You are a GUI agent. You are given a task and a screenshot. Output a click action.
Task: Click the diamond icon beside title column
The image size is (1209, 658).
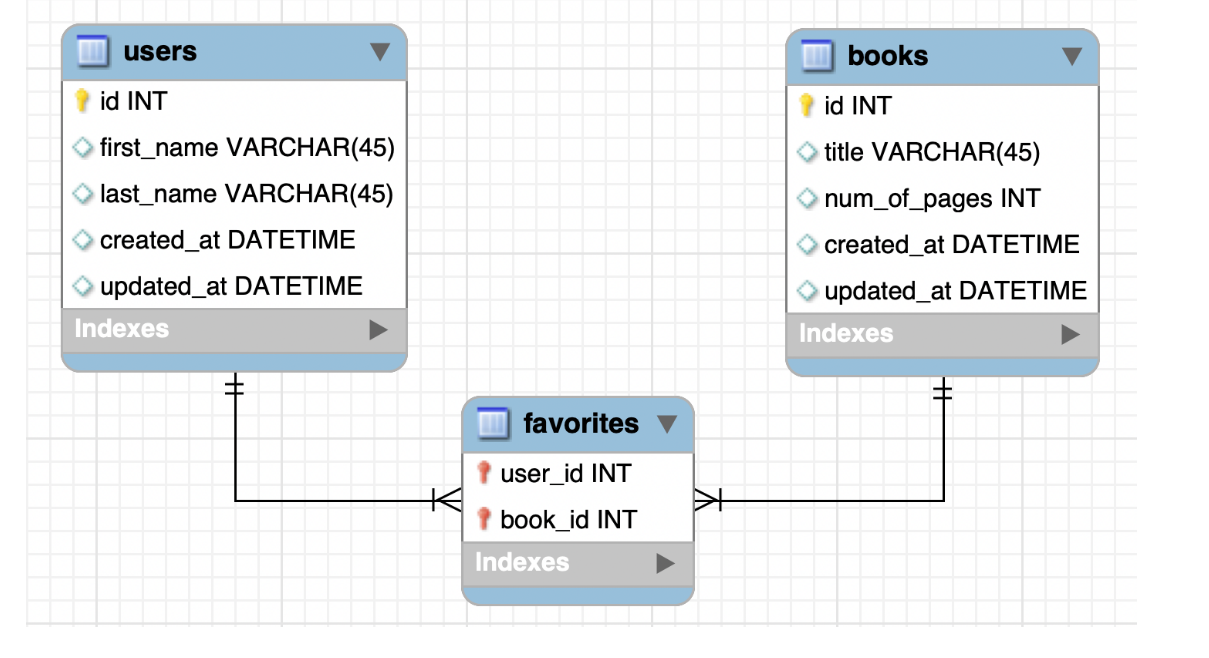[806, 152]
